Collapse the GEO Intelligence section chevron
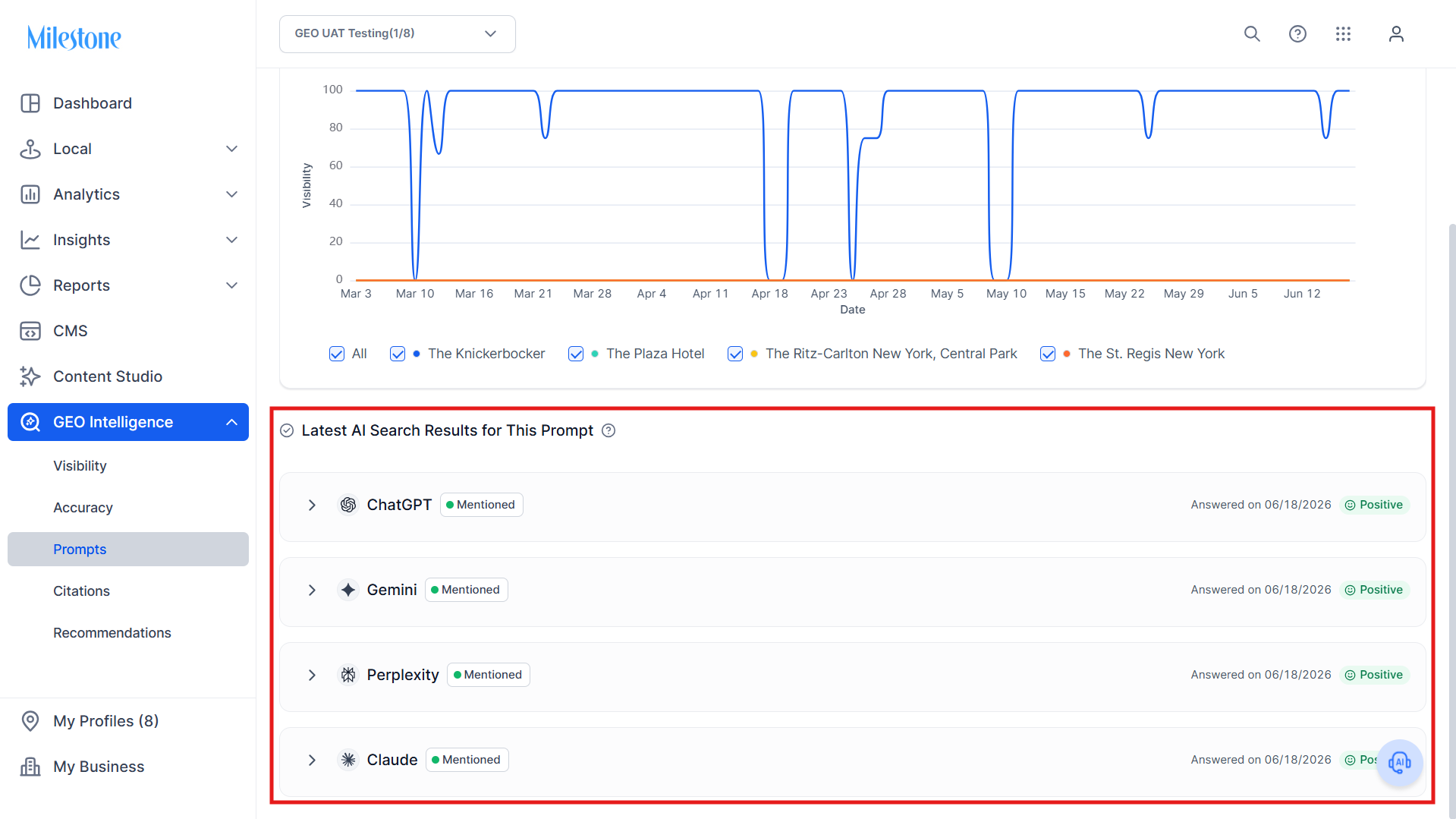1456x819 pixels. [232, 422]
